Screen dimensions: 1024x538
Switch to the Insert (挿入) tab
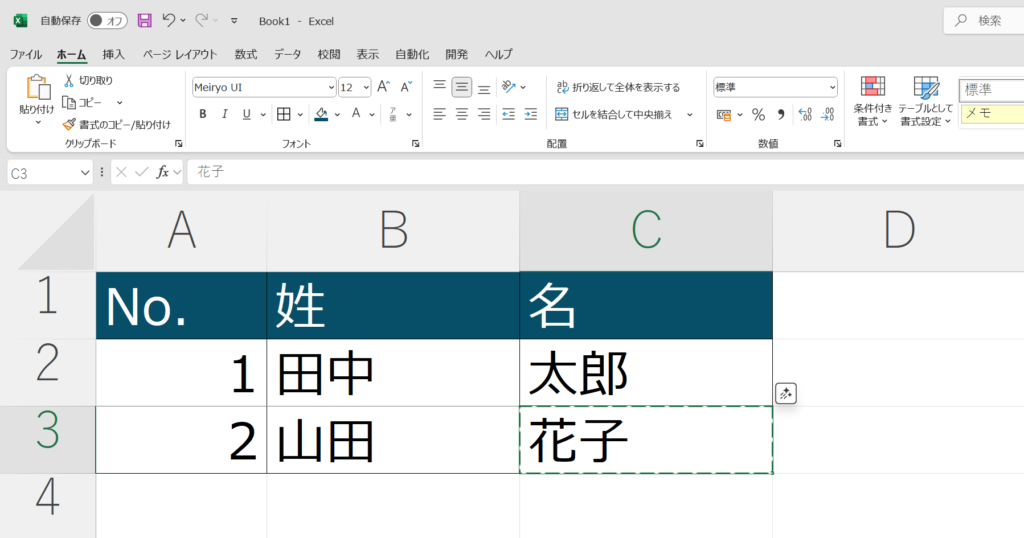(114, 54)
